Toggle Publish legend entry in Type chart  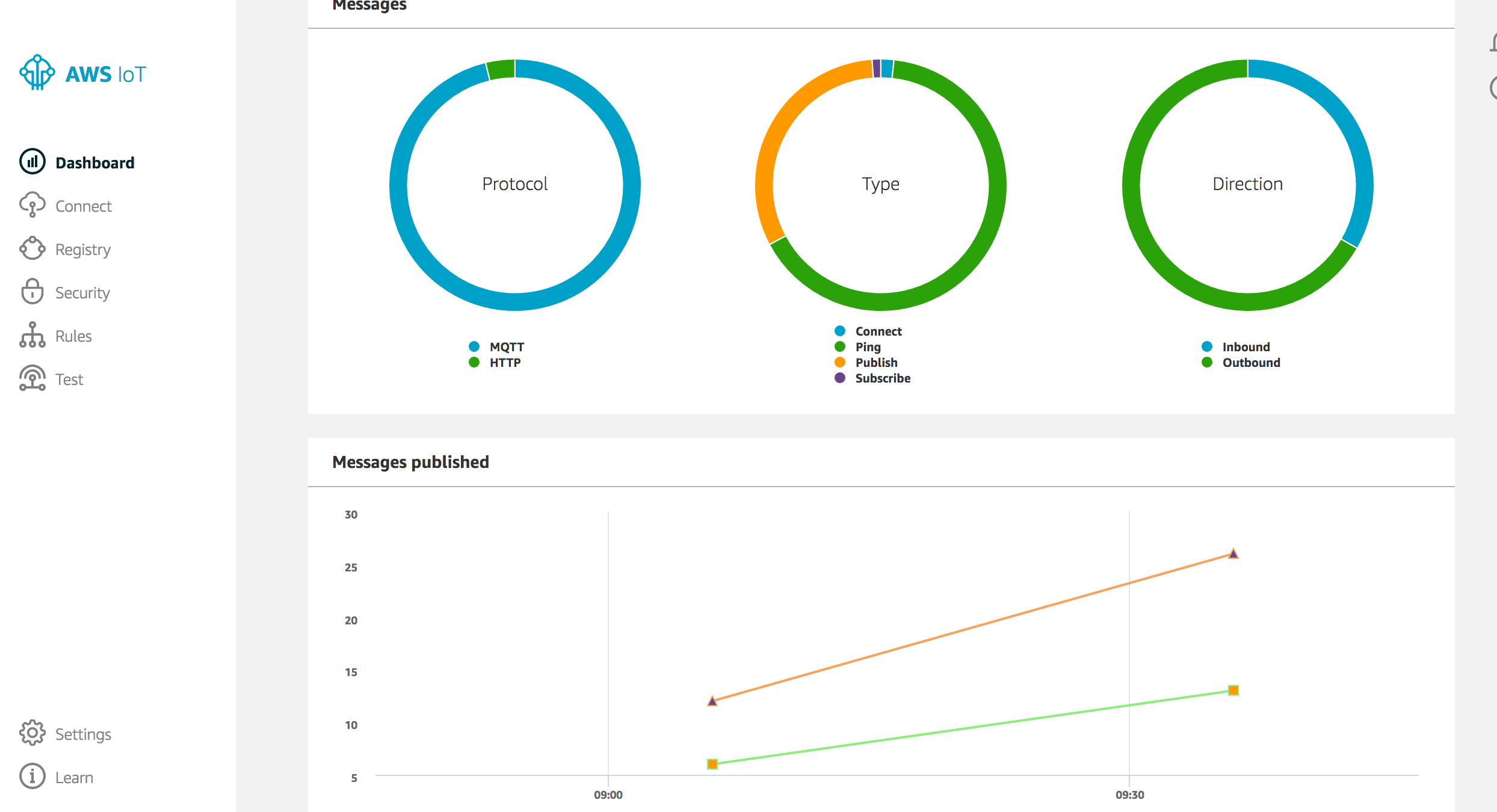point(876,363)
